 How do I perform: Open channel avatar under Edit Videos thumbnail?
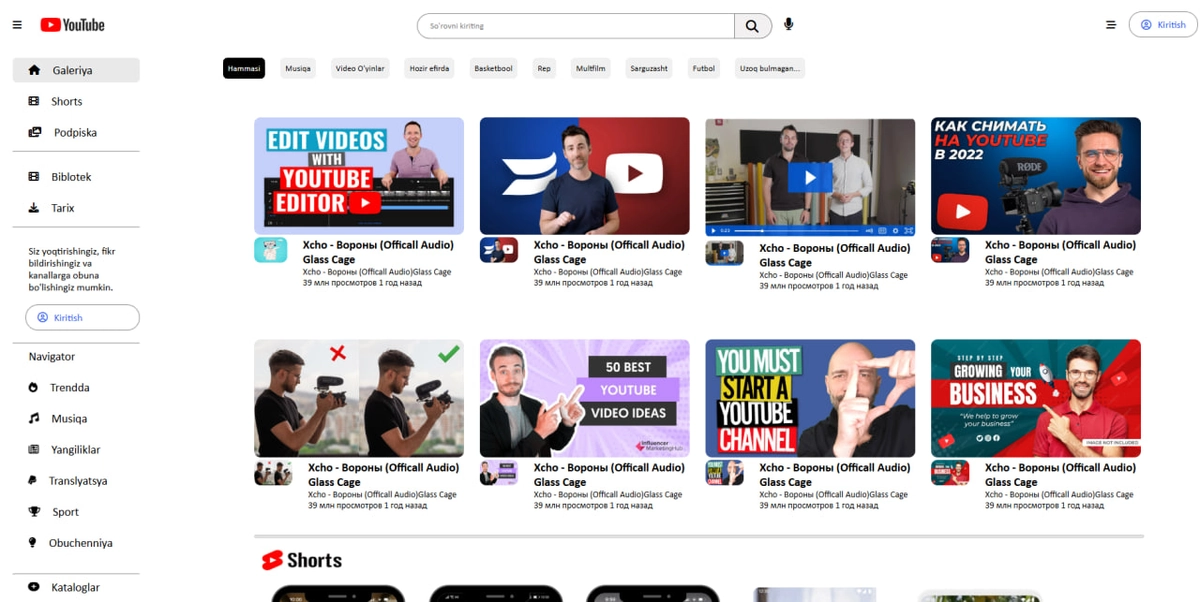point(271,250)
